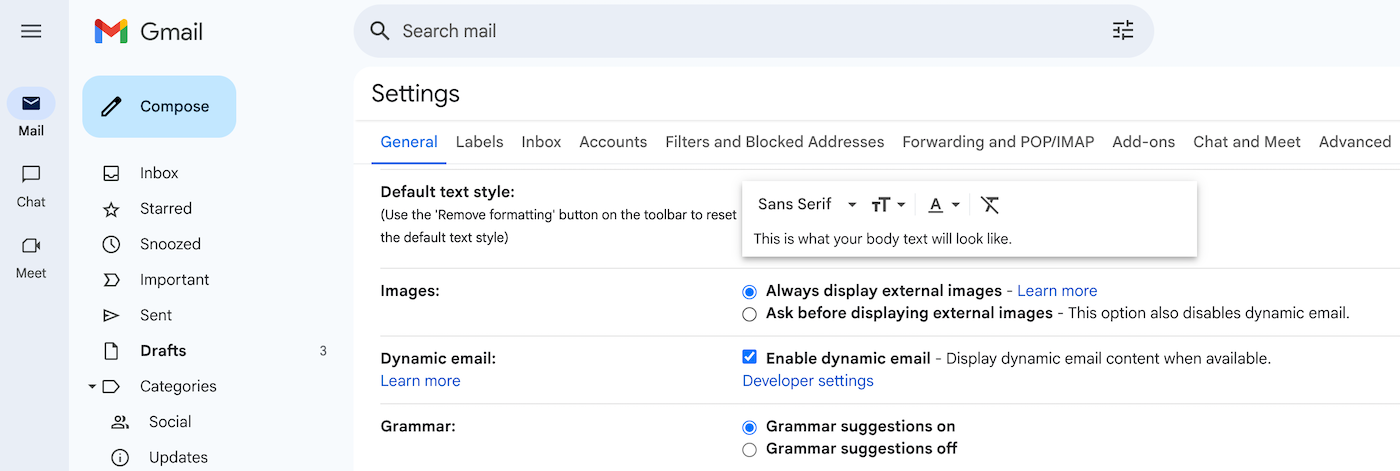Open the text color picker
1400x471 pixels.
(x=943, y=205)
